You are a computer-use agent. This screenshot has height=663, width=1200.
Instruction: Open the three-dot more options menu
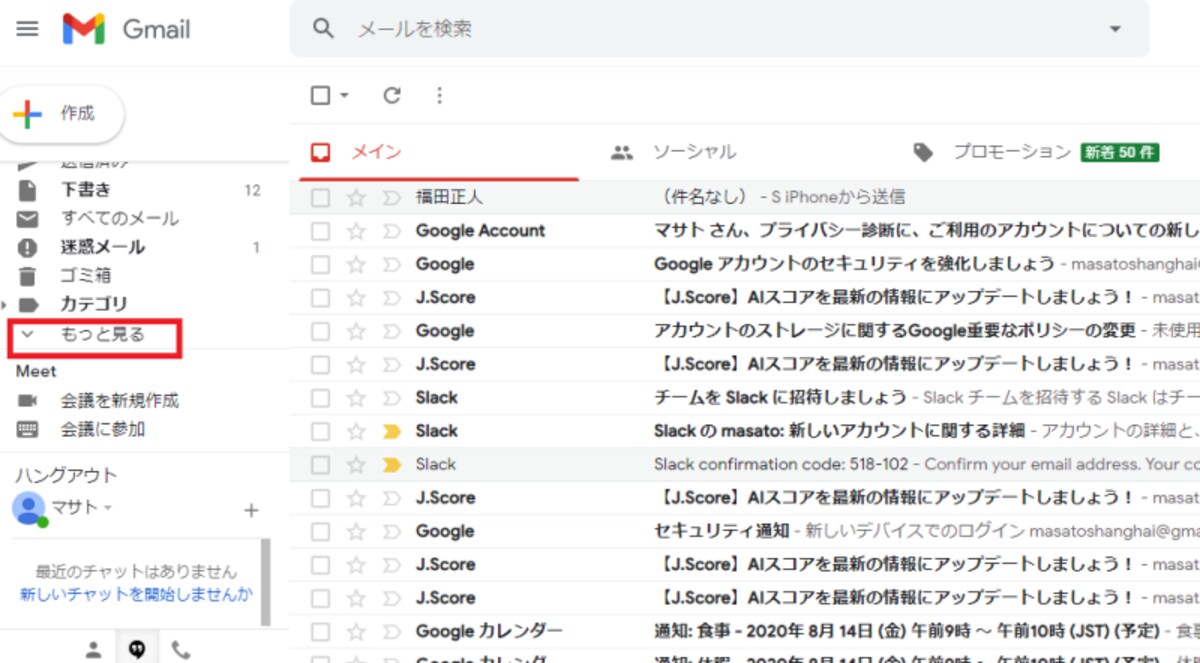coord(438,96)
